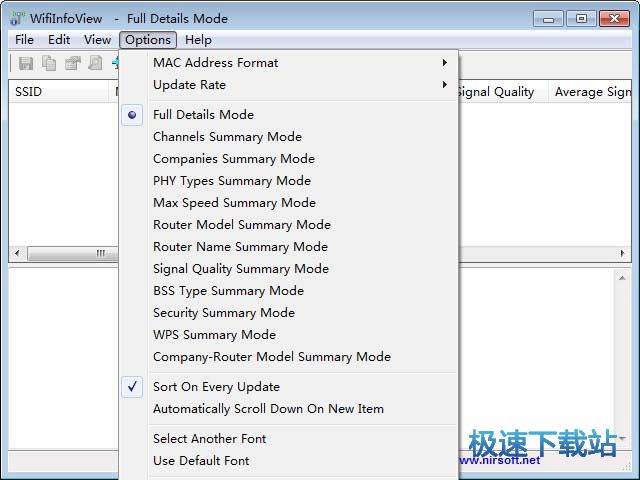Click the WifiInfoView app icon in title bar
This screenshot has height=480, width=640.
pyautogui.click(x=18, y=18)
